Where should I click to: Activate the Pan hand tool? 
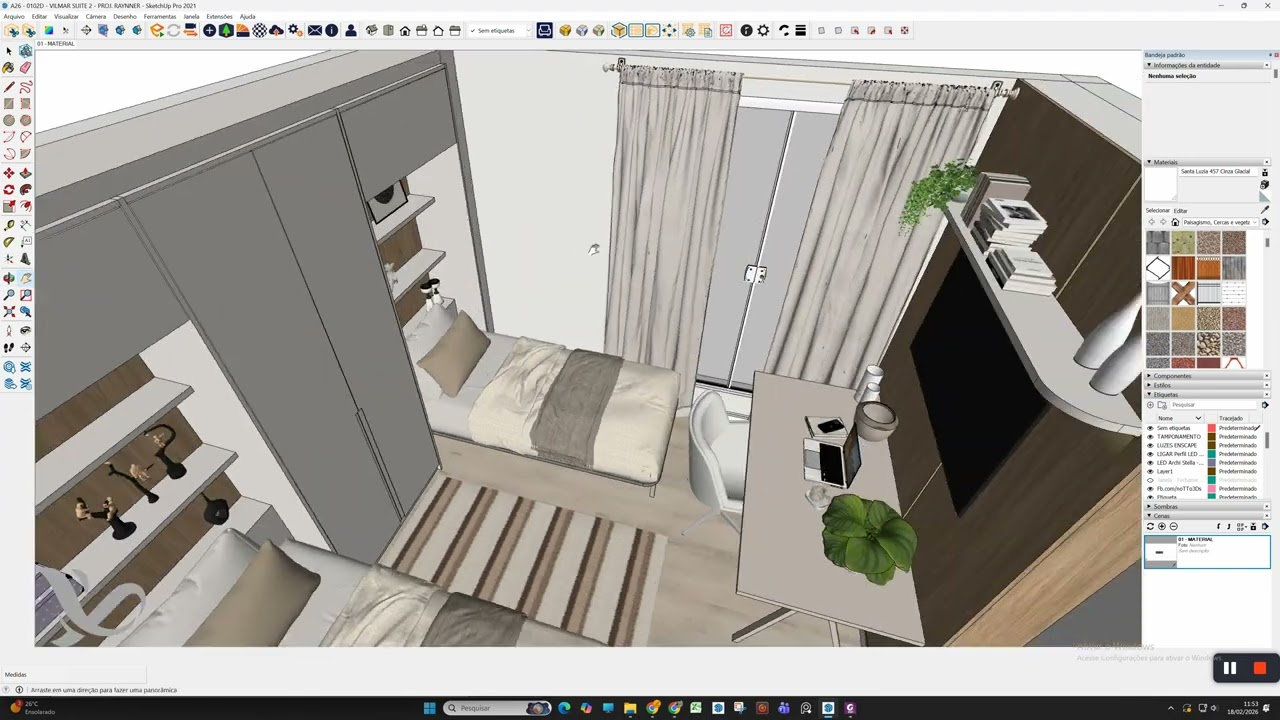[x=25, y=278]
